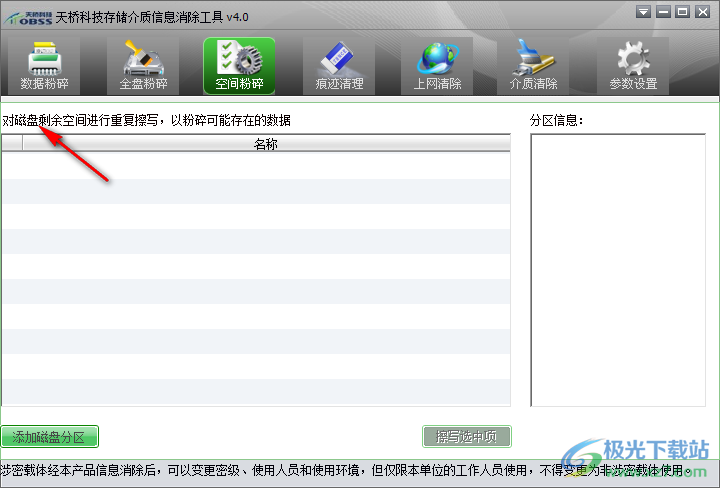Click the blank selection column header cell
The height and width of the screenshot is (488, 720).
[11, 144]
